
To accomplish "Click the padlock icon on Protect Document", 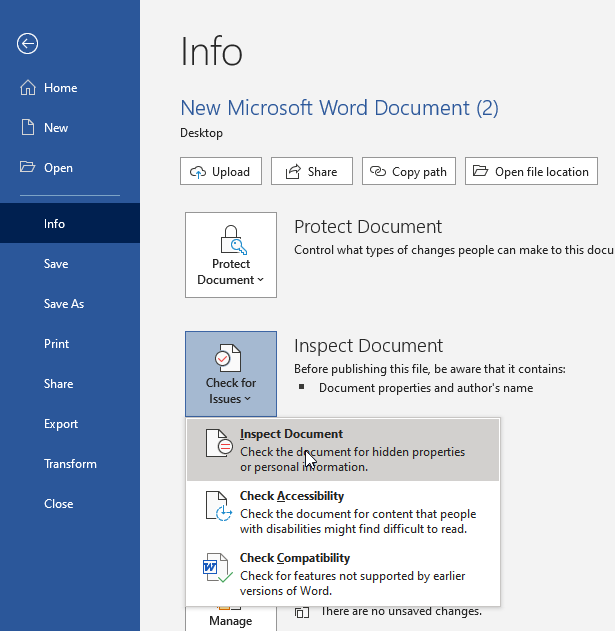I will point(233,239).
